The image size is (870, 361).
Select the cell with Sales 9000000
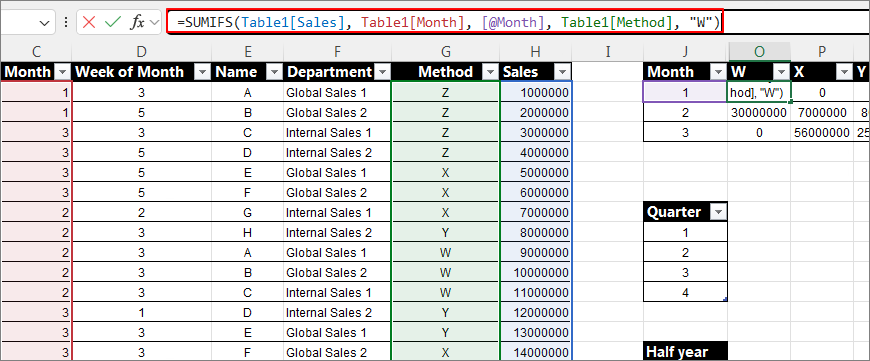(535, 252)
